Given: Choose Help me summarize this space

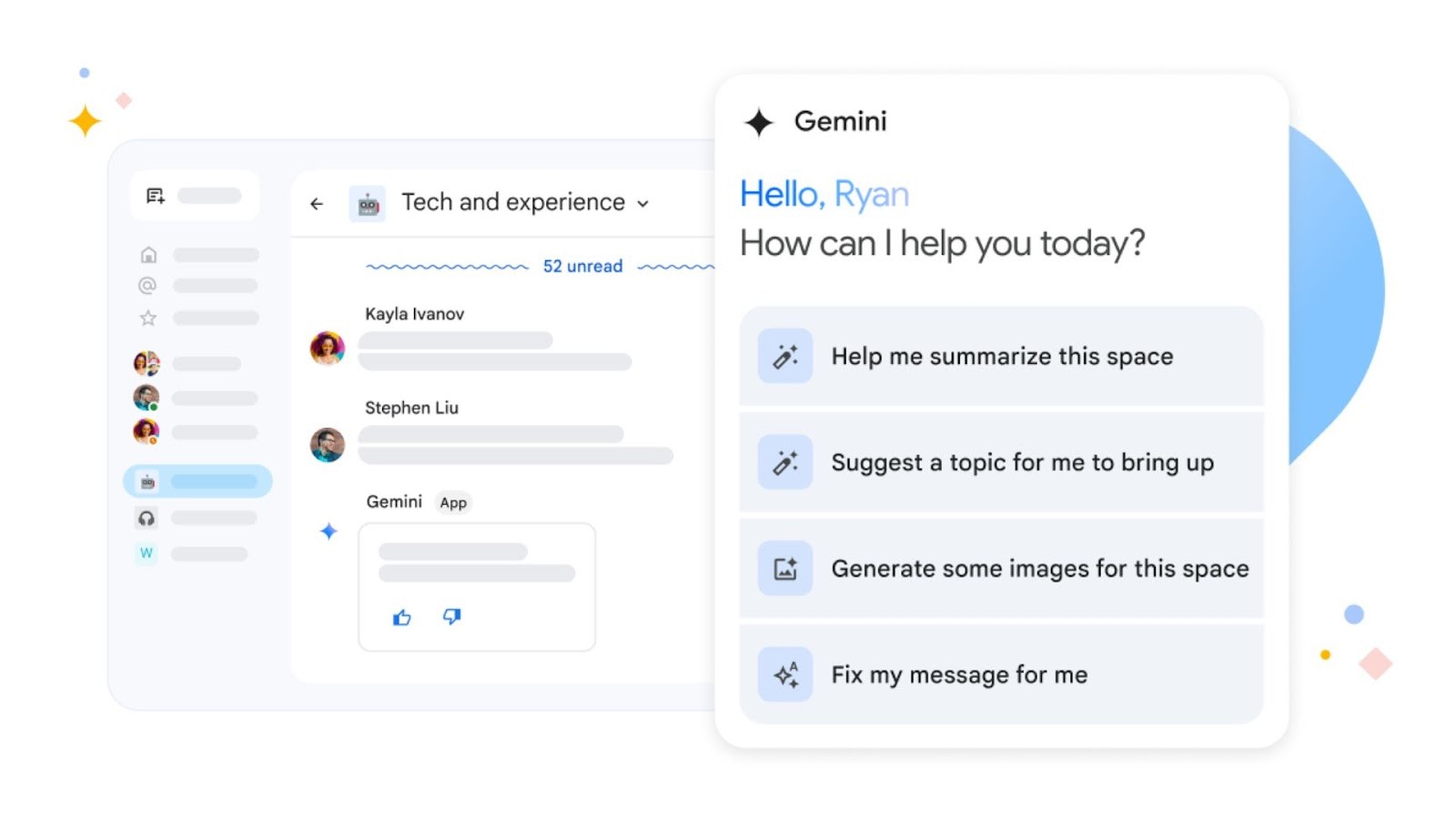Looking at the screenshot, I should [1001, 355].
